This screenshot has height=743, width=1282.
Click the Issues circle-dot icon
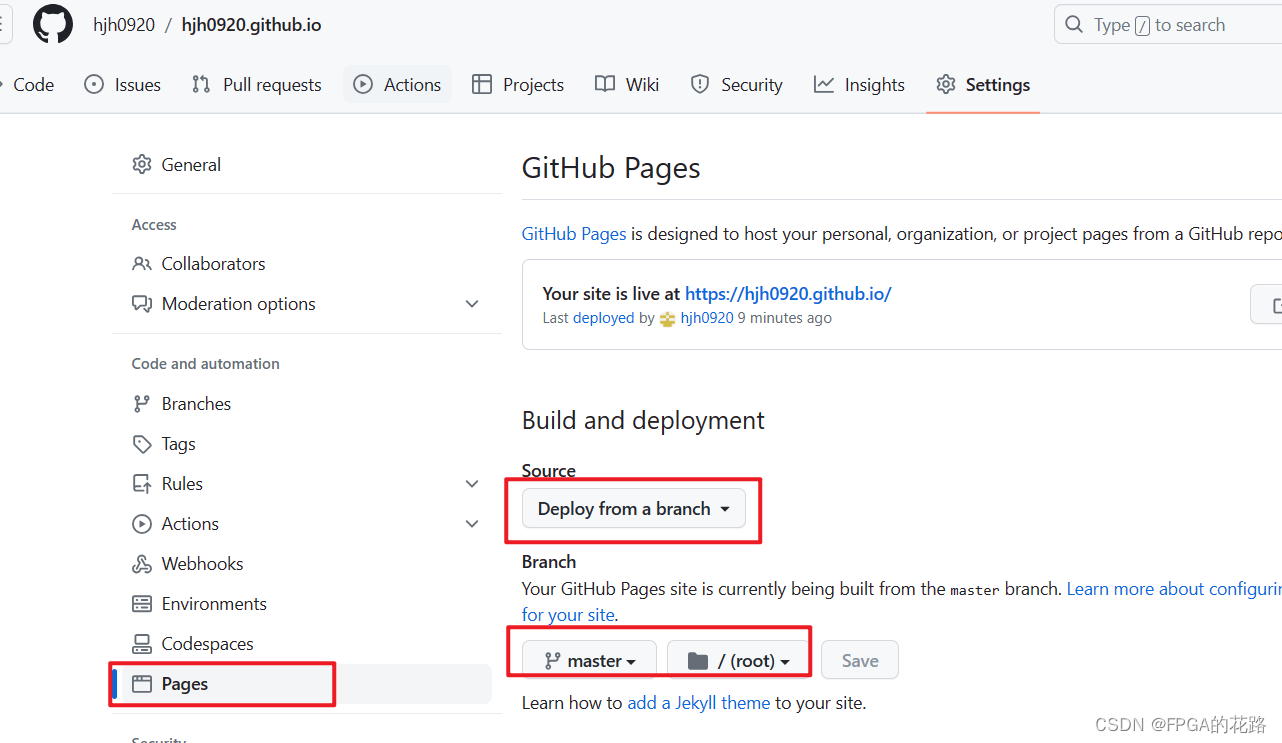(x=94, y=85)
